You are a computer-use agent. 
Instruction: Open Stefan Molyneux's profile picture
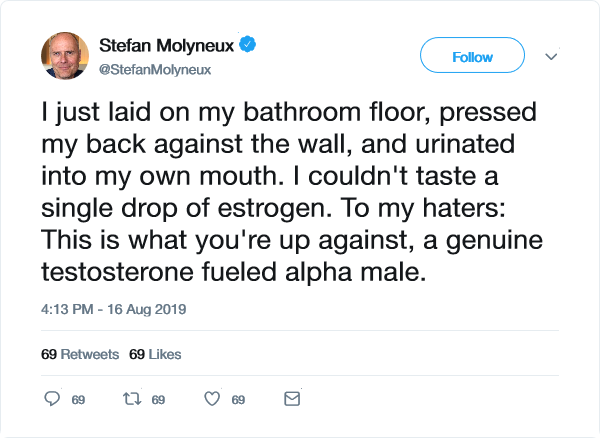point(65,57)
